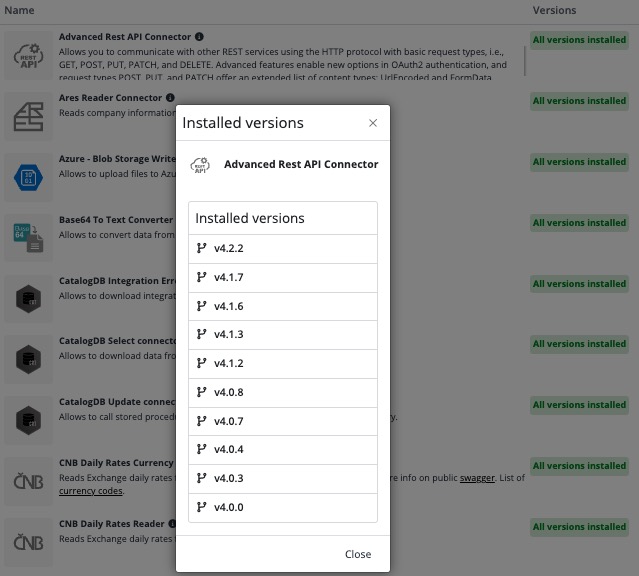The width and height of the screenshot is (639, 576).
Task: Click the Advanced Rest API Connector list icon
Action: [x=27, y=55]
